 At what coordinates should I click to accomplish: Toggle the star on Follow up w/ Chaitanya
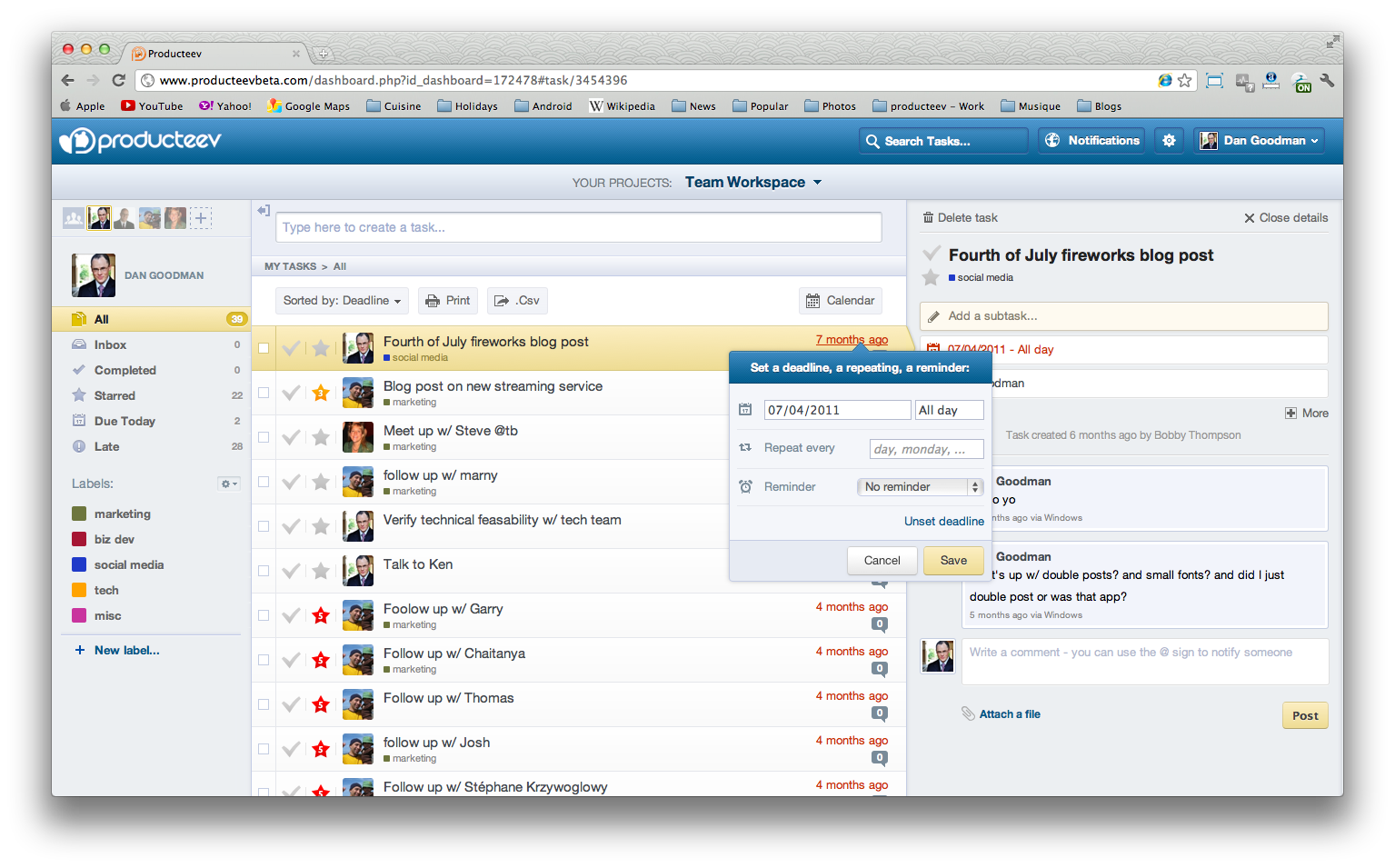point(321,660)
